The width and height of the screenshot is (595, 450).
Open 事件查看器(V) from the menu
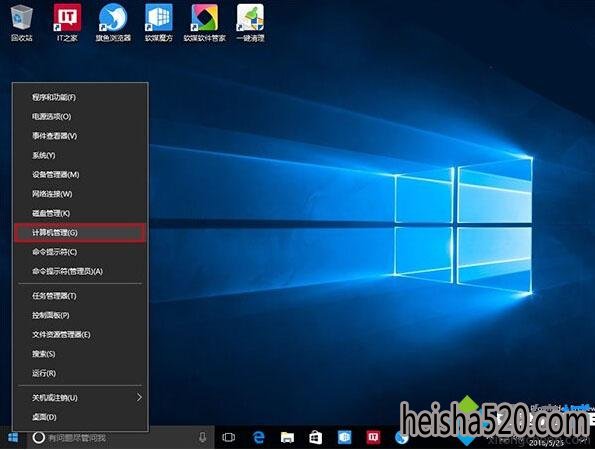coord(80,136)
